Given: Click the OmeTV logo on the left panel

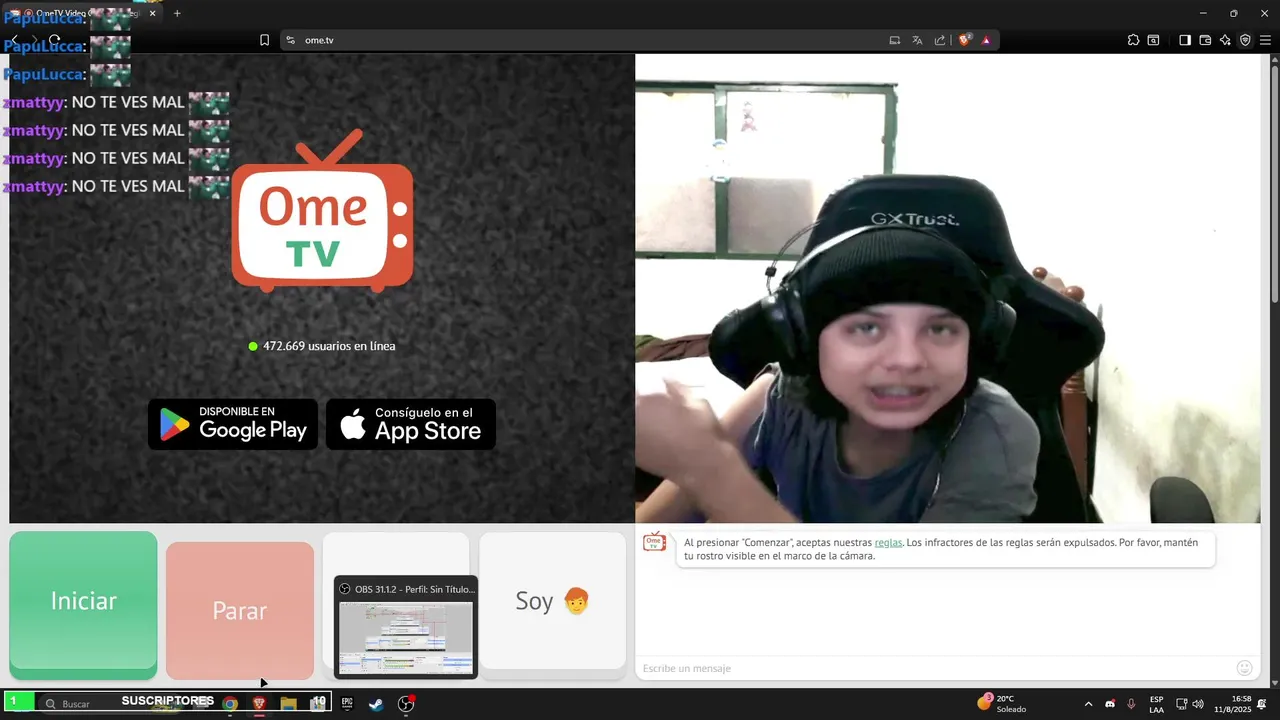Looking at the screenshot, I should [x=322, y=211].
